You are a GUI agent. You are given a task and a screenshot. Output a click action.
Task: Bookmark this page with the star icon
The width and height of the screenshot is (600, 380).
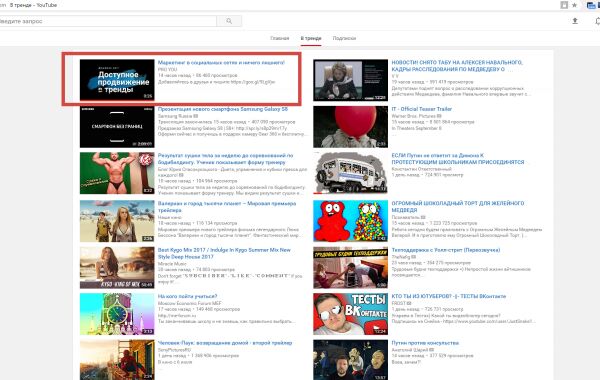coord(574,5)
